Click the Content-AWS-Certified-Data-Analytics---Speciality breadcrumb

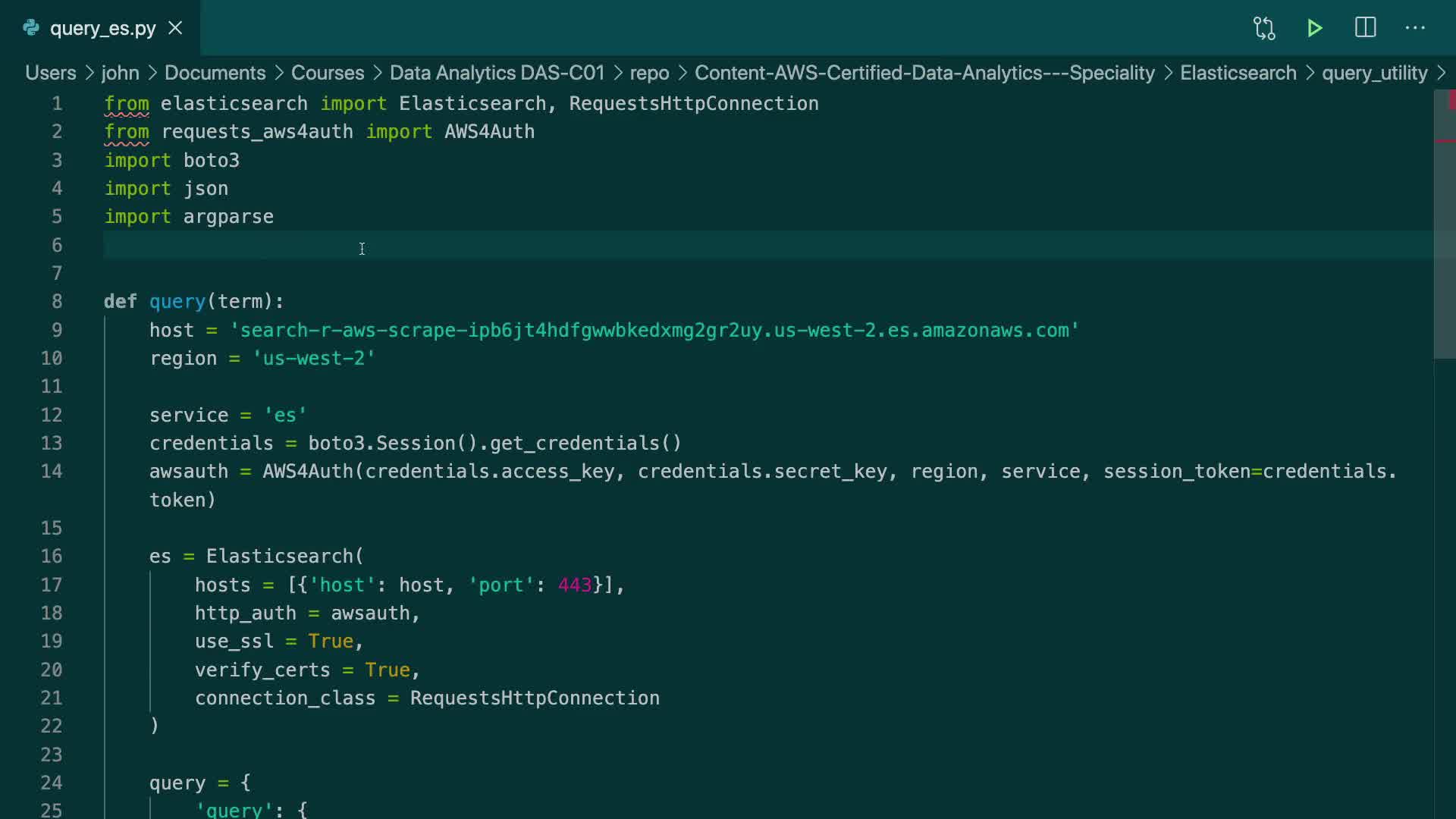[x=924, y=73]
